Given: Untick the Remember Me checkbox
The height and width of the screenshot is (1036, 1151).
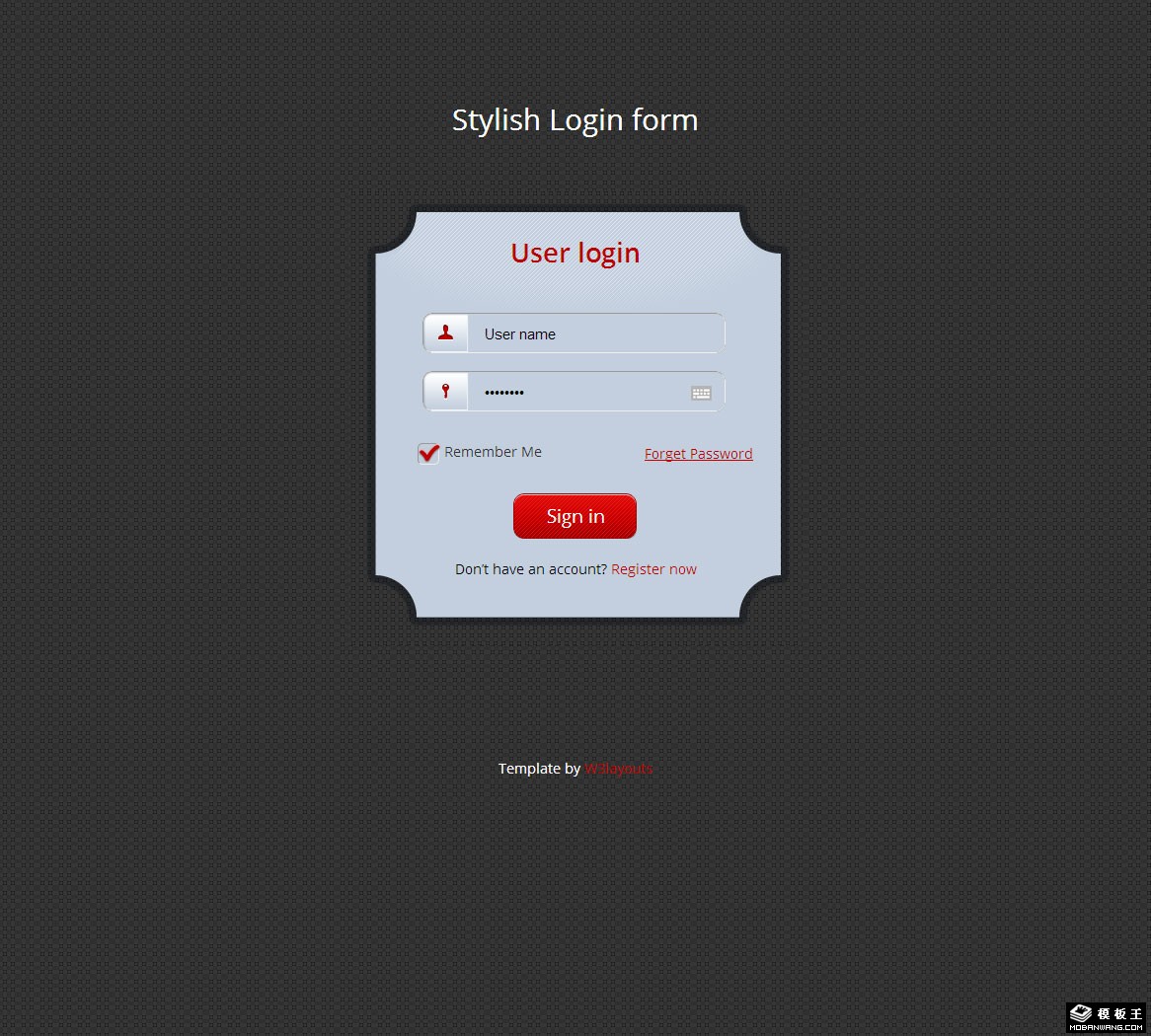Looking at the screenshot, I should pyautogui.click(x=428, y=453).
